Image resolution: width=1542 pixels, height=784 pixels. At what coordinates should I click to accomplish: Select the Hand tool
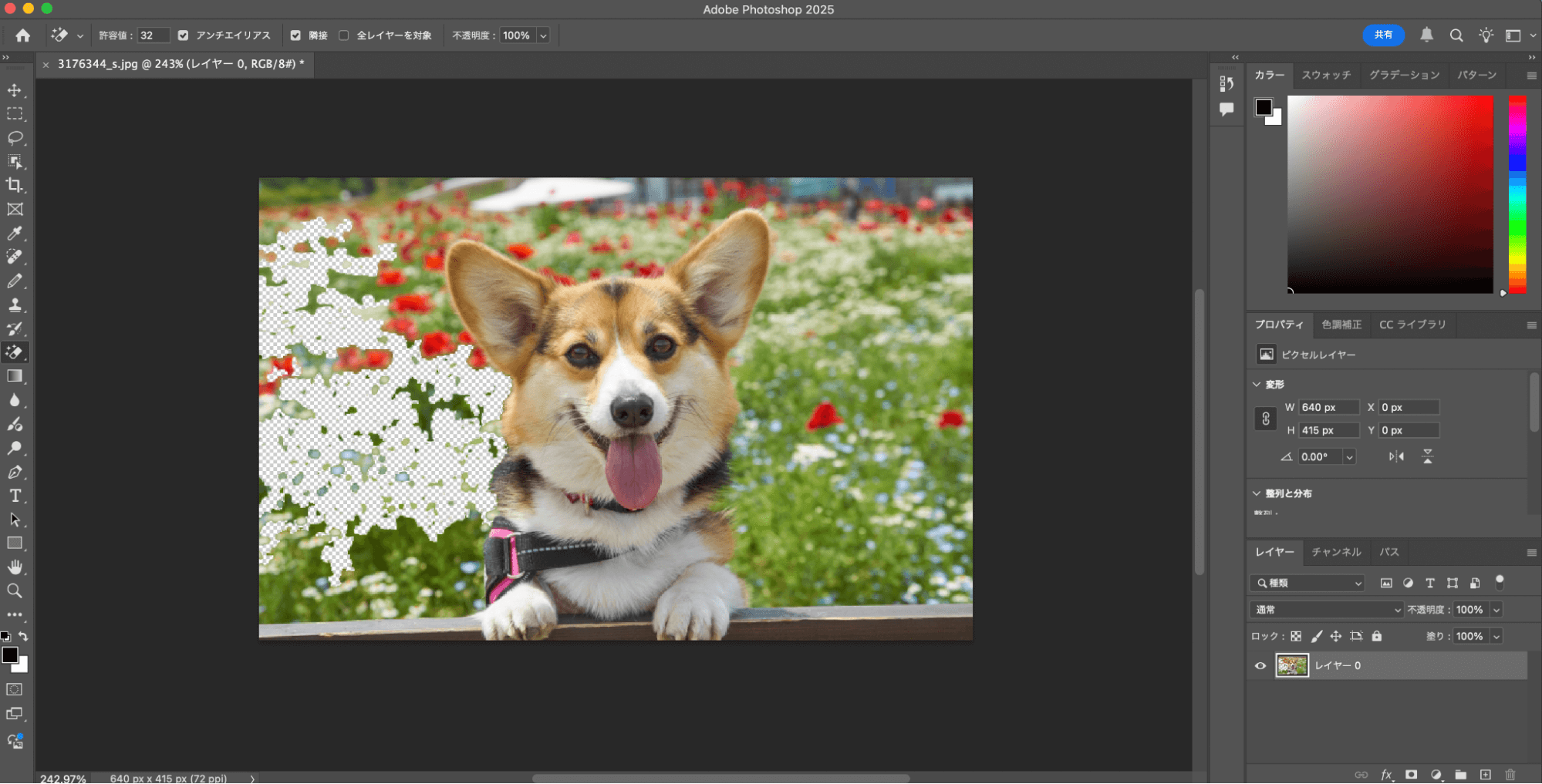click(x=15, y=567)
